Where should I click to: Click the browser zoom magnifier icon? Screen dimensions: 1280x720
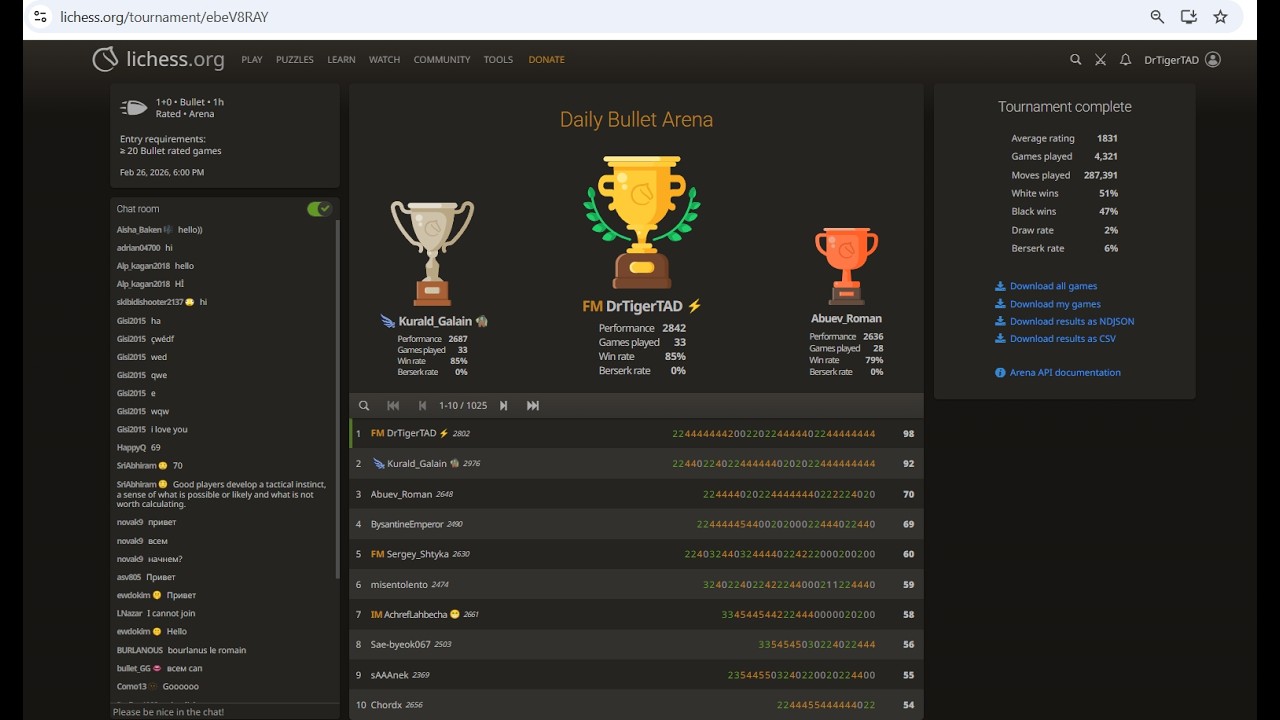[1157, 17]
